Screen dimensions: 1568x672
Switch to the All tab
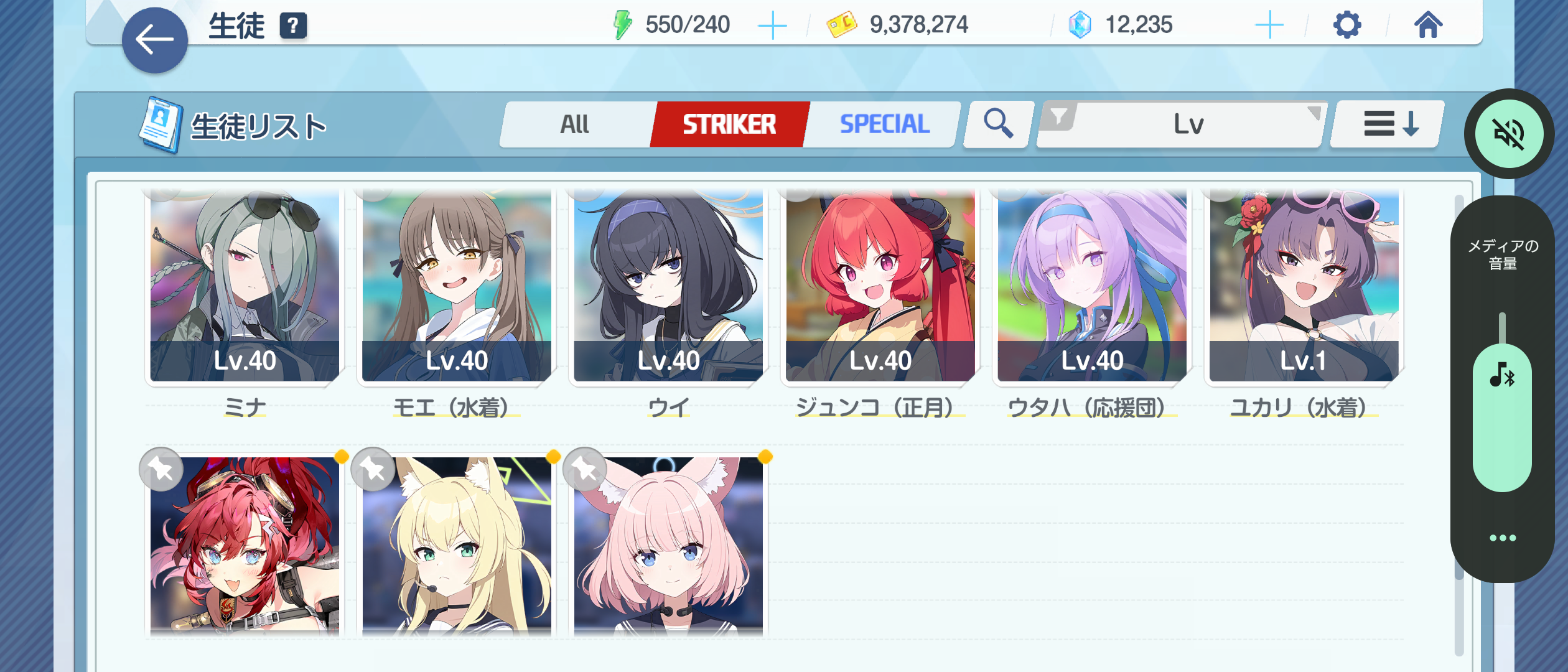click(x=575, y=124)
